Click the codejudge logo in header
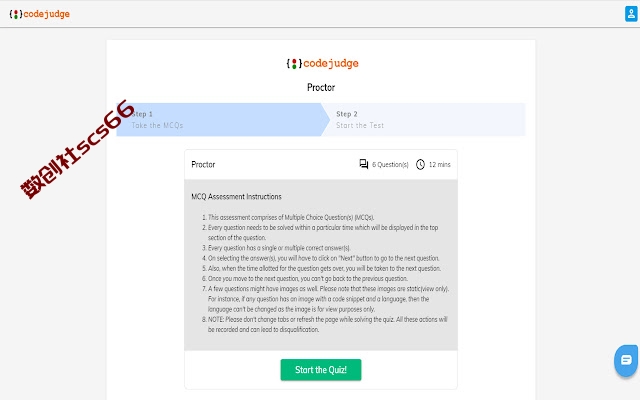Image resolution: width=640 pixels, height=400 pixels. tap(40, 14)
